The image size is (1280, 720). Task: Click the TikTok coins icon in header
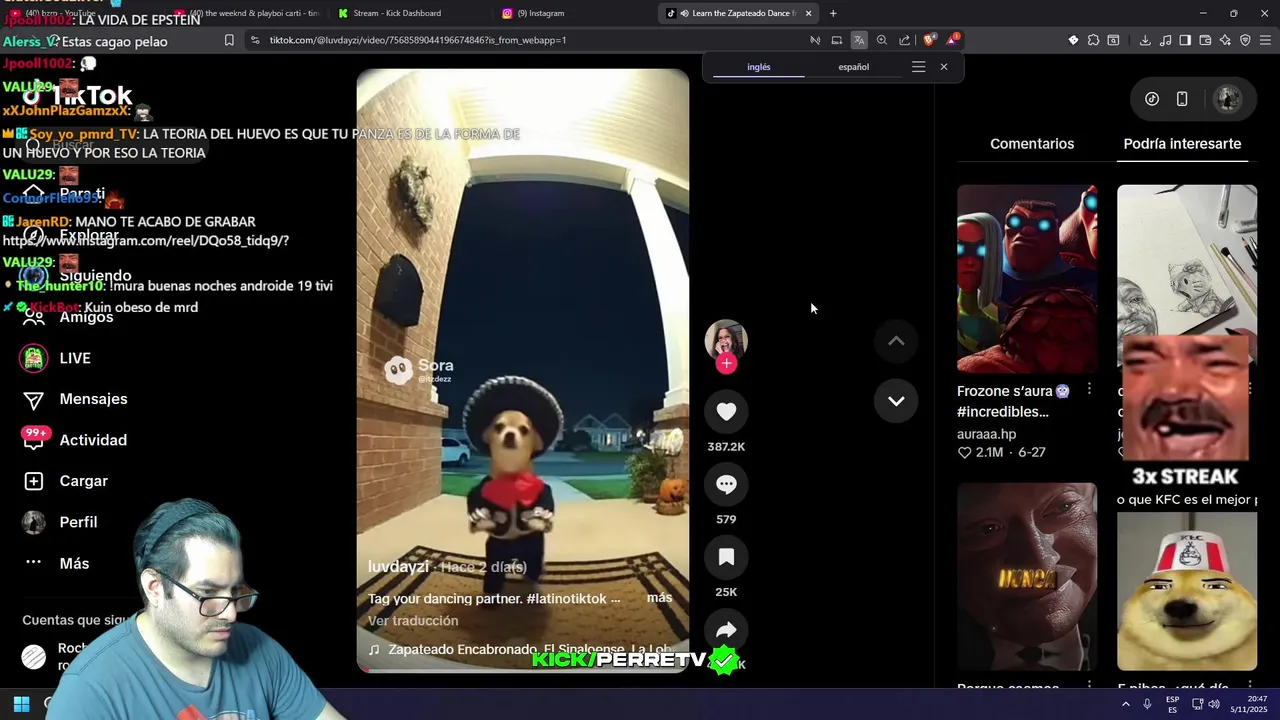pyautogui.click(x=1152, y=99)
